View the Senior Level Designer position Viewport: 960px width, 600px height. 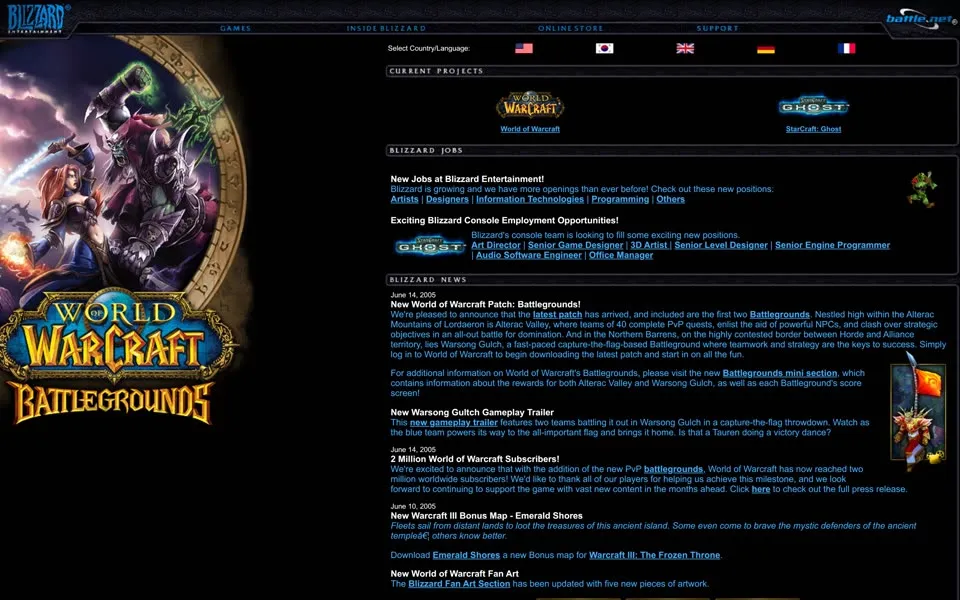click(x=721, y=246)
